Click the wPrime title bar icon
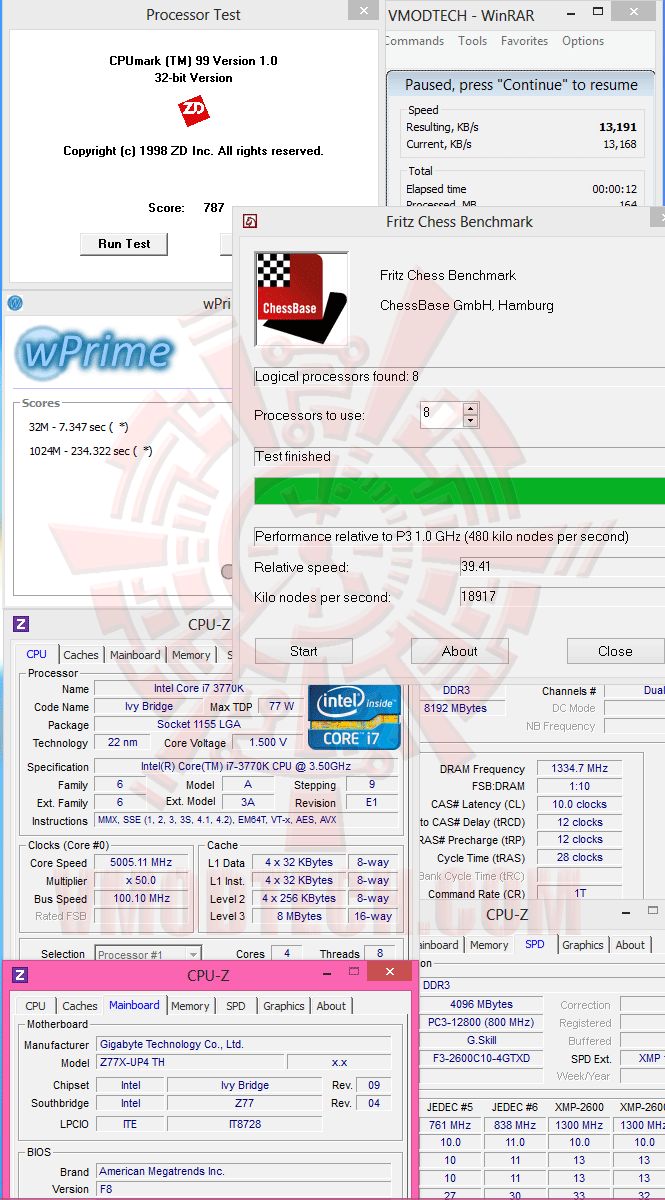The height and width of the screenshot is (1200, 665). tap(15, 303)
